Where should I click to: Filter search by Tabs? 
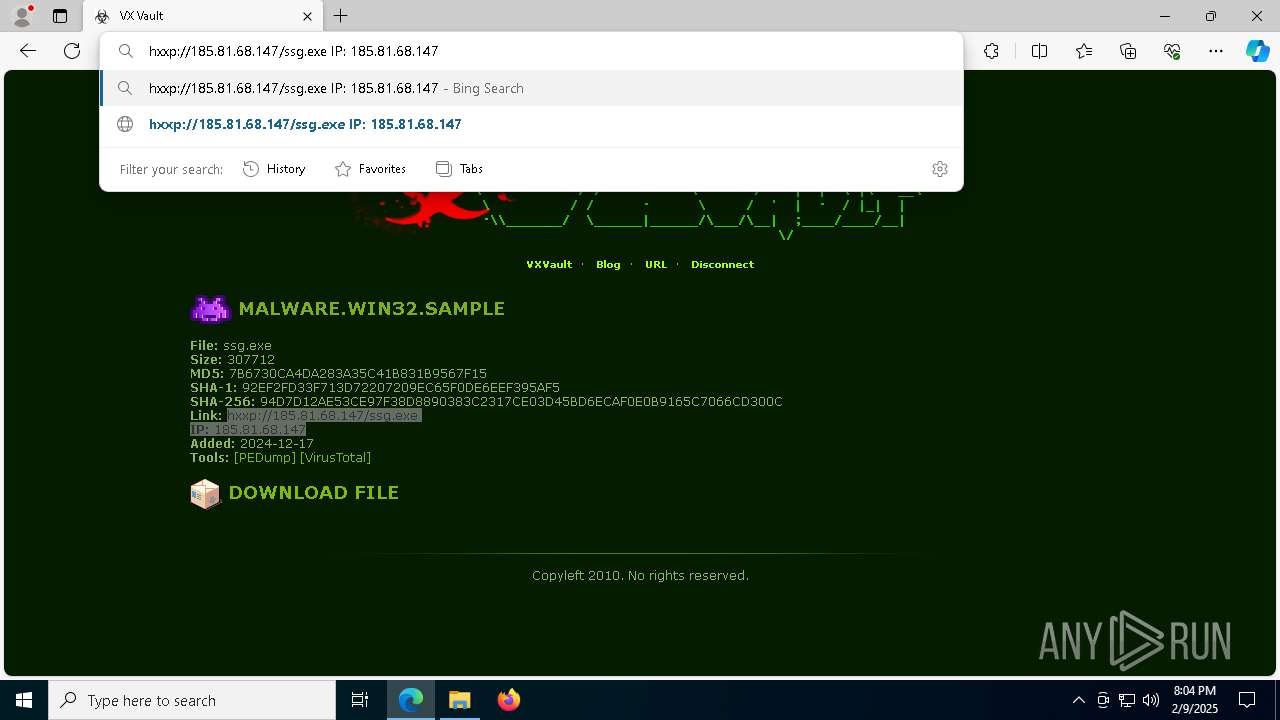[459, 169]
